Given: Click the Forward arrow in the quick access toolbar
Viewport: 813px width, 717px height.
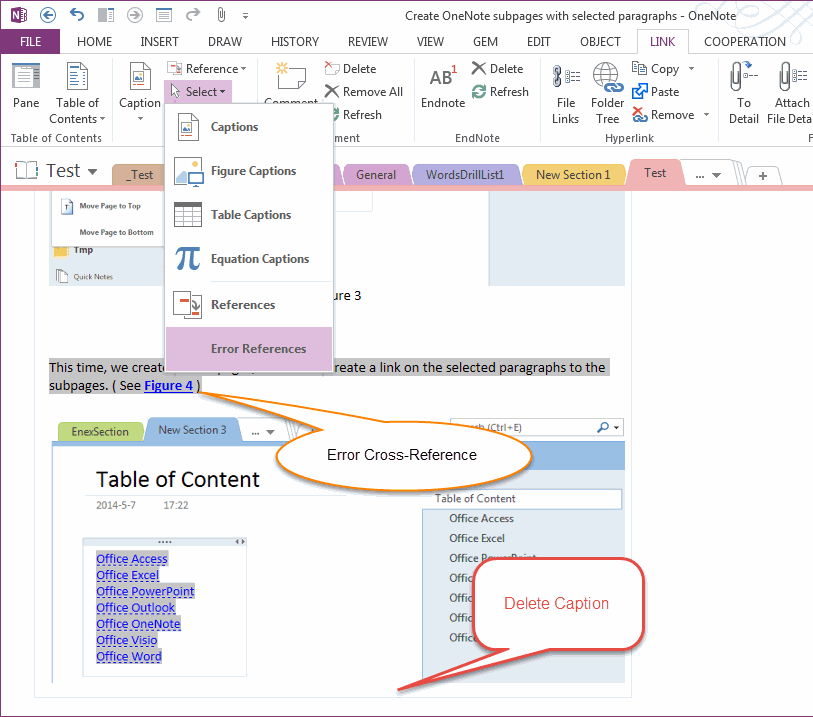Looking at the screenshot, I should tap(135, 15).
